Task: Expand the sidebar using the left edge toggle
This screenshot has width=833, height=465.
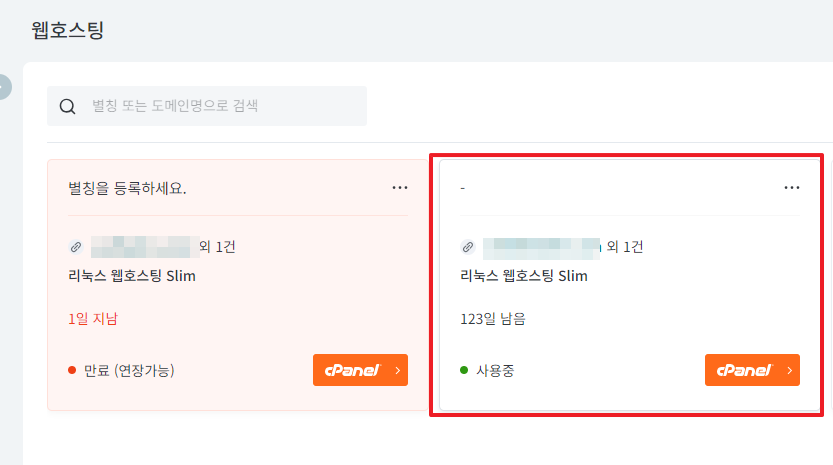Action: pyautogui.click(x=3, y=87)
